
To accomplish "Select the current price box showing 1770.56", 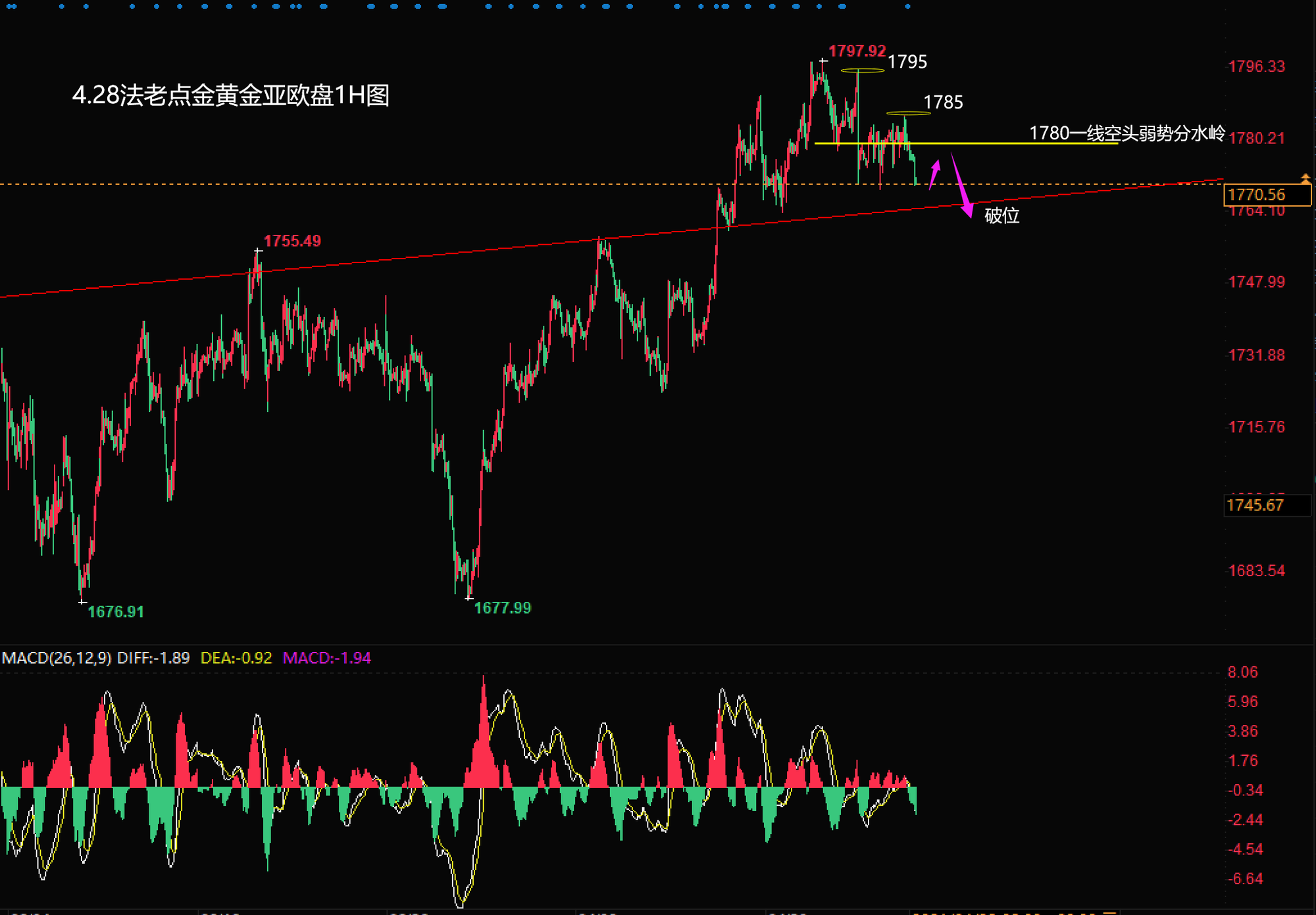I will pyautogui.click(x=1266, y=195).
